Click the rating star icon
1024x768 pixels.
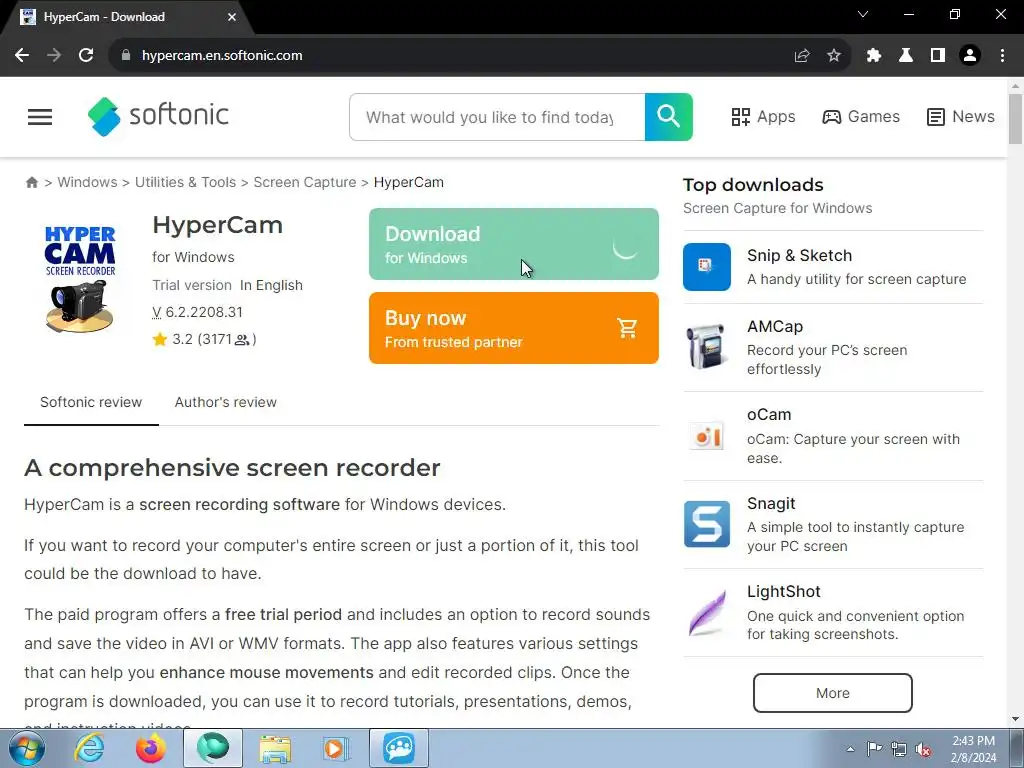coord(160,339)
